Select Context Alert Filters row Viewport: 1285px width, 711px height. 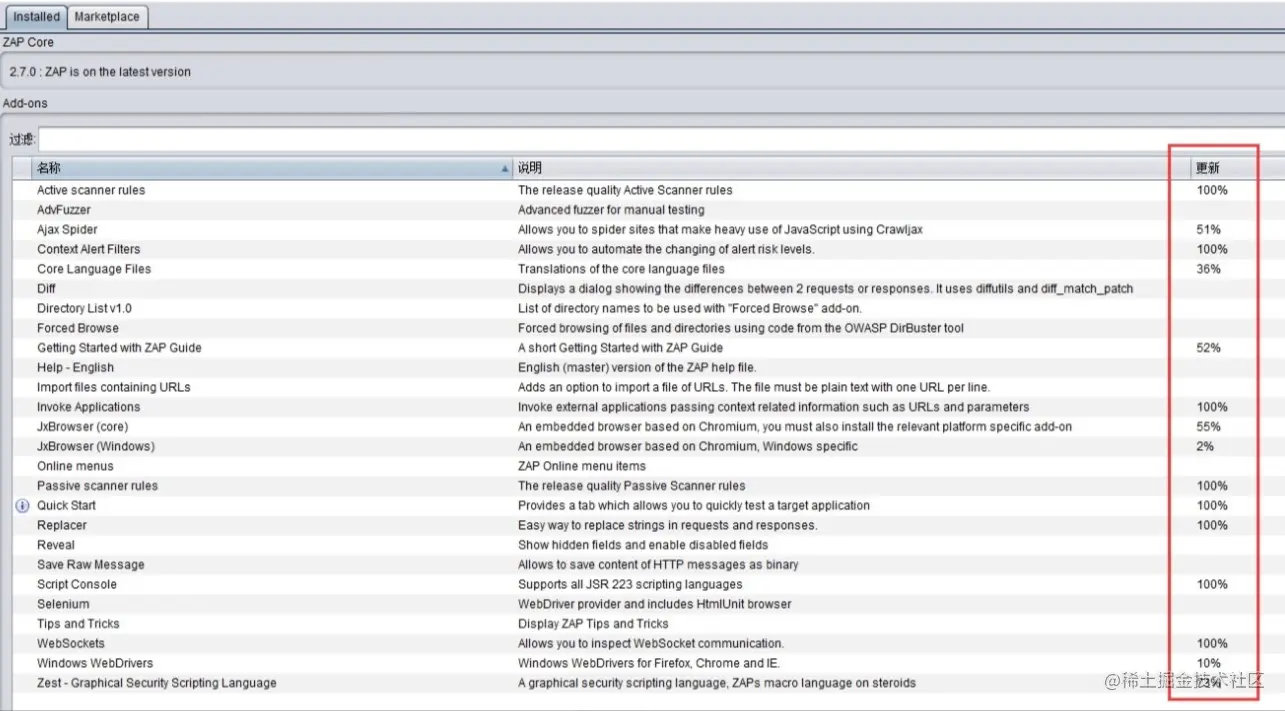point(648,249)
